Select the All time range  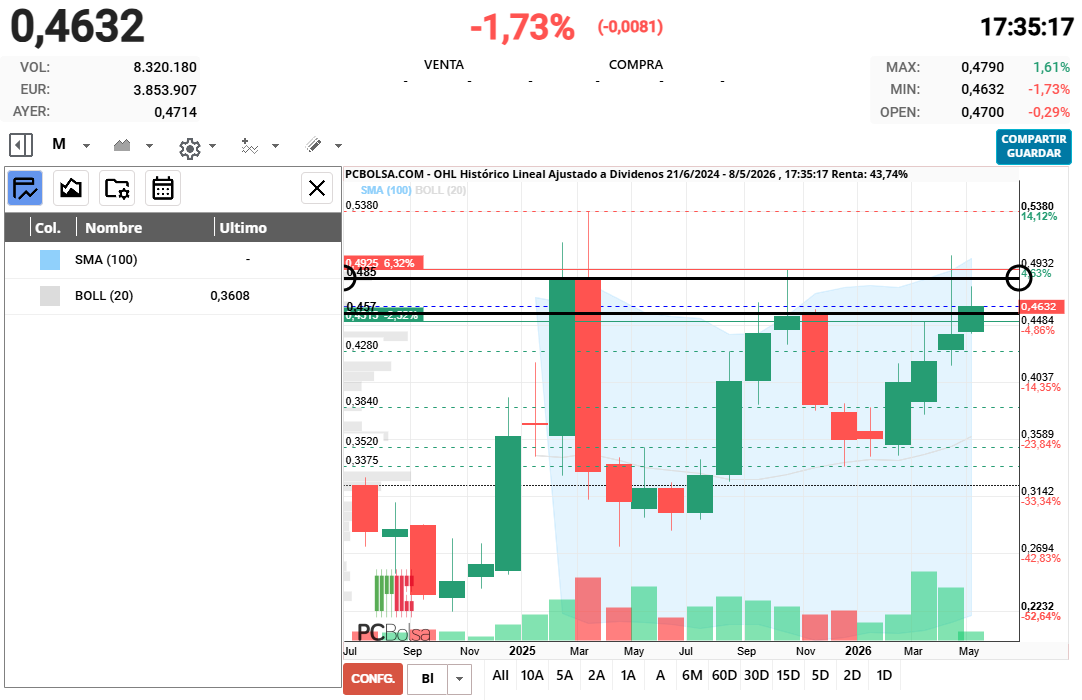[500, 675]
